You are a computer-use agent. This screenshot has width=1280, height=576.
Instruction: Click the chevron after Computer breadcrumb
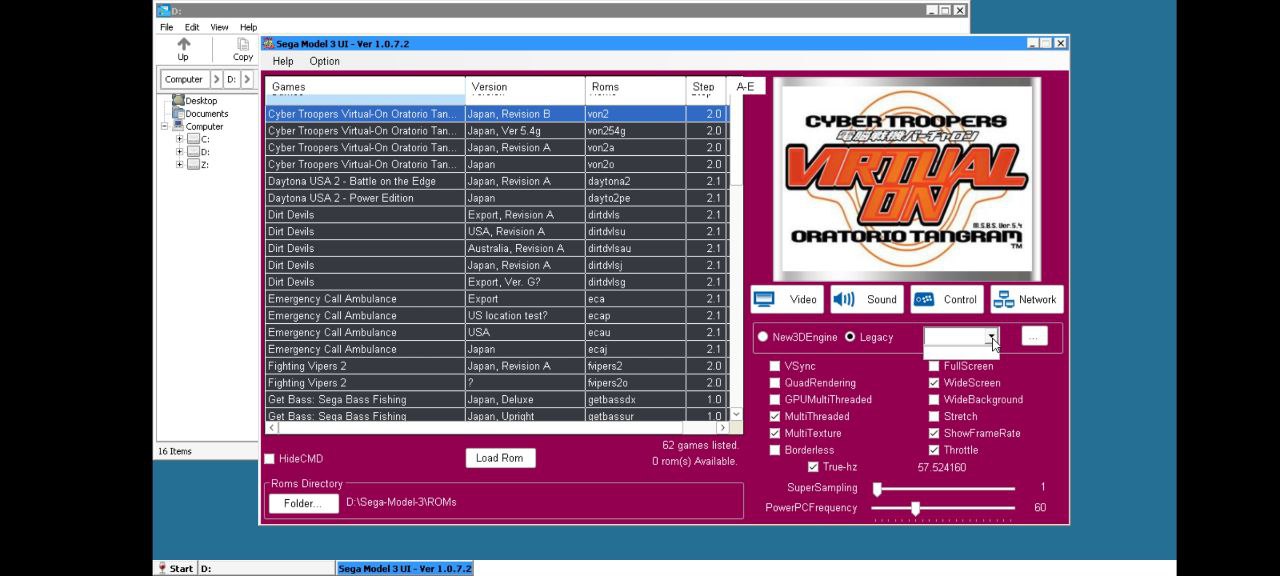pos(215,79)
